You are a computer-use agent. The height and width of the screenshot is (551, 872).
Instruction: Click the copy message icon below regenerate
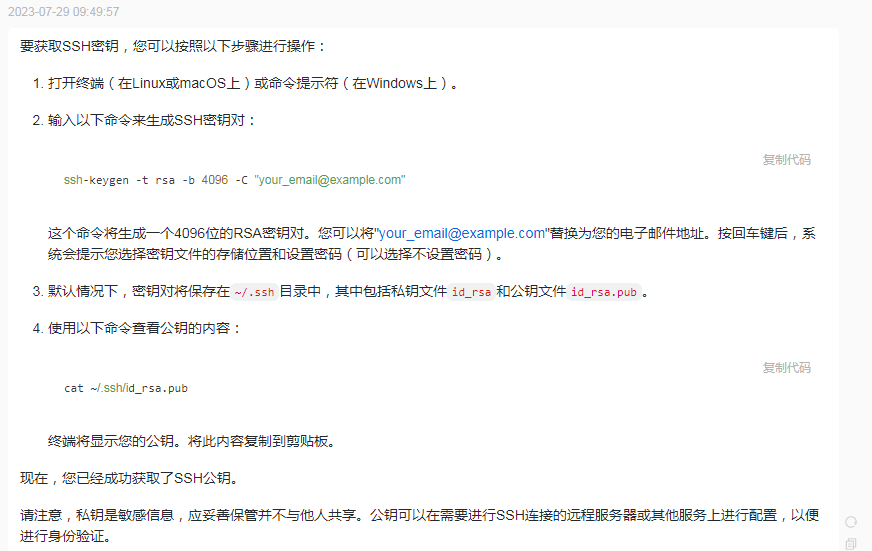pyautogui.click(x=851, y=544)
